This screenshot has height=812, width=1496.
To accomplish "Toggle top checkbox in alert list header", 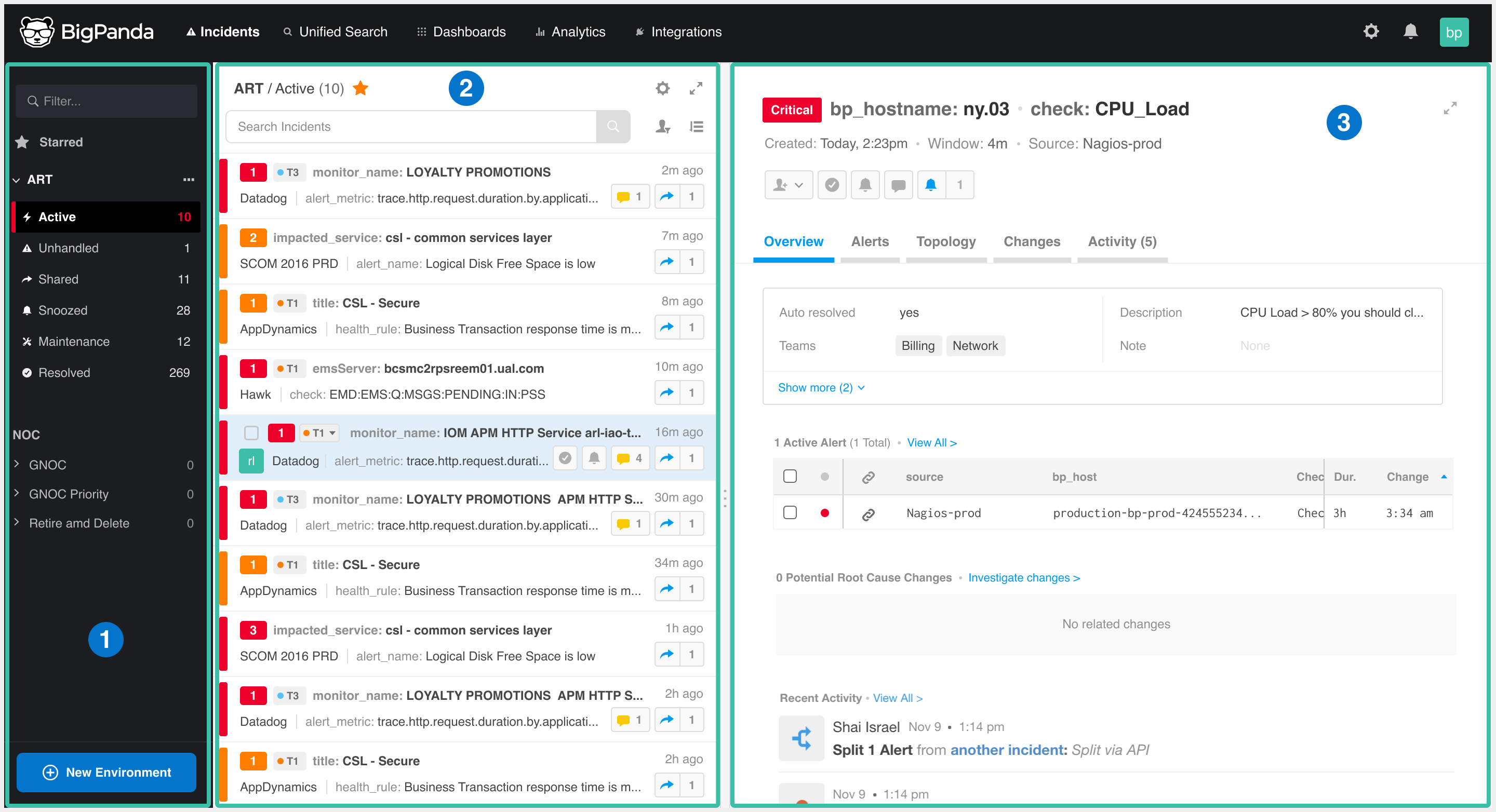I will point(790,477).
